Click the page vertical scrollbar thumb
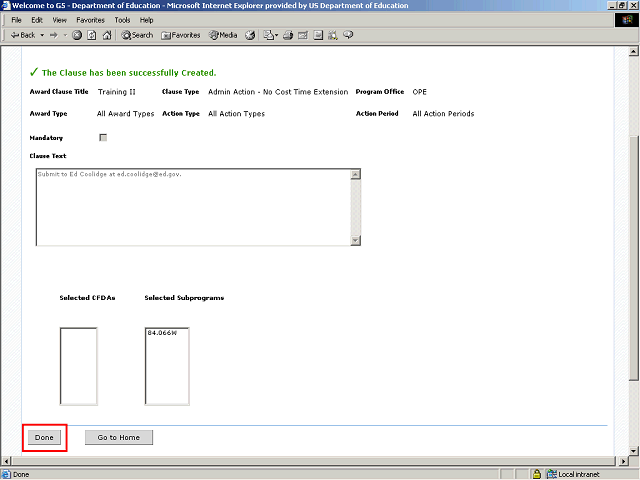This screenshot has width=640, height=480. 633,259
